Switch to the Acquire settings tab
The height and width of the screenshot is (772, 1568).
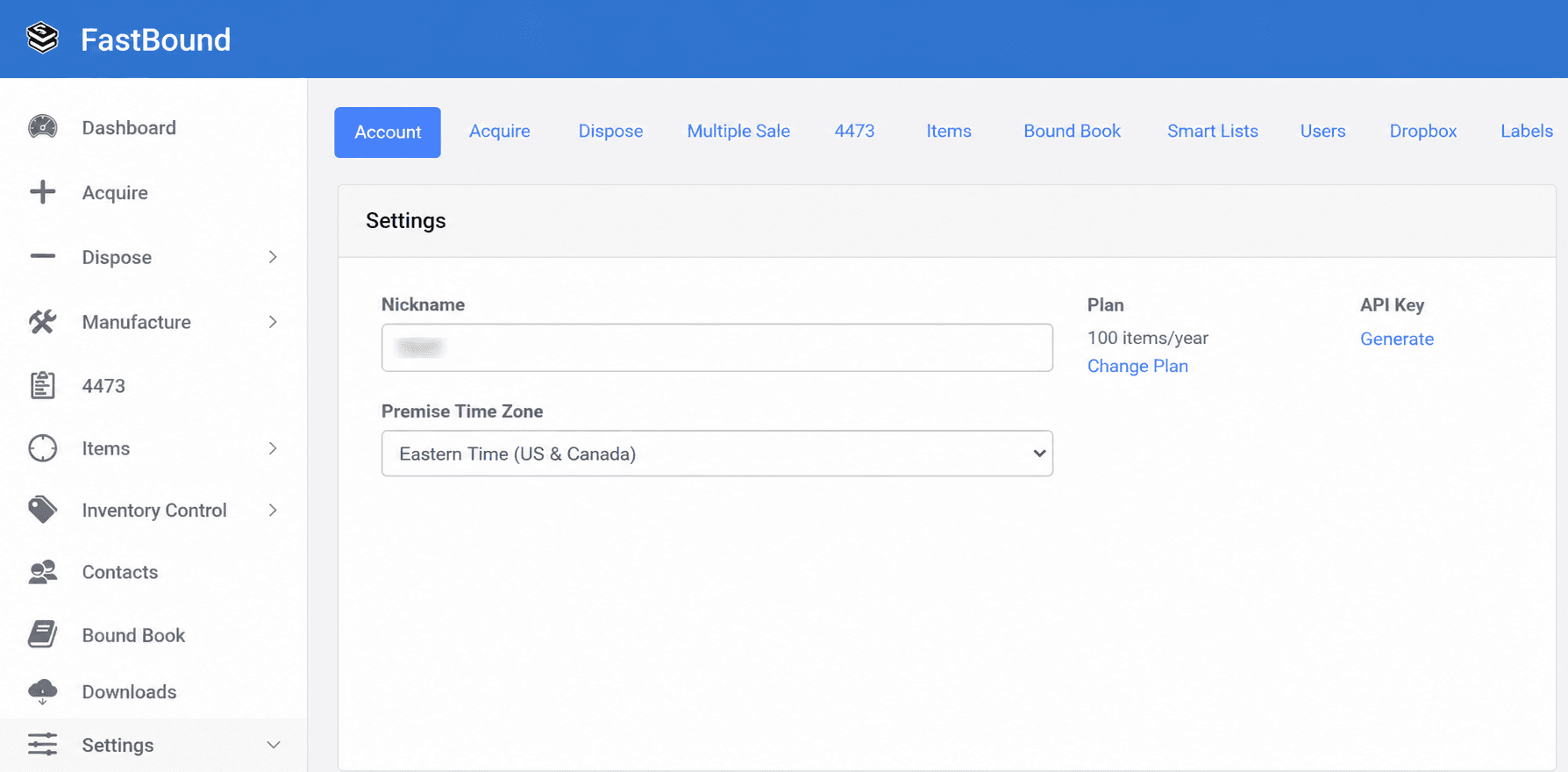499,131
